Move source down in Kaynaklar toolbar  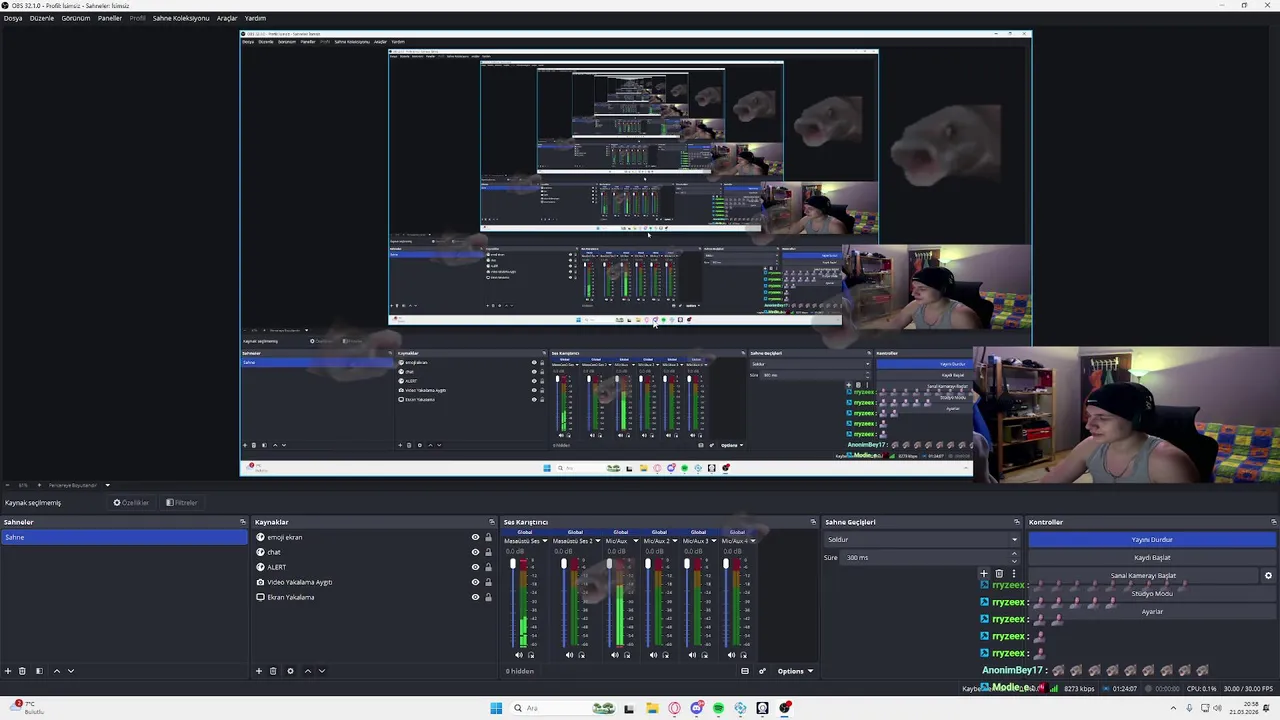point(321,671)
